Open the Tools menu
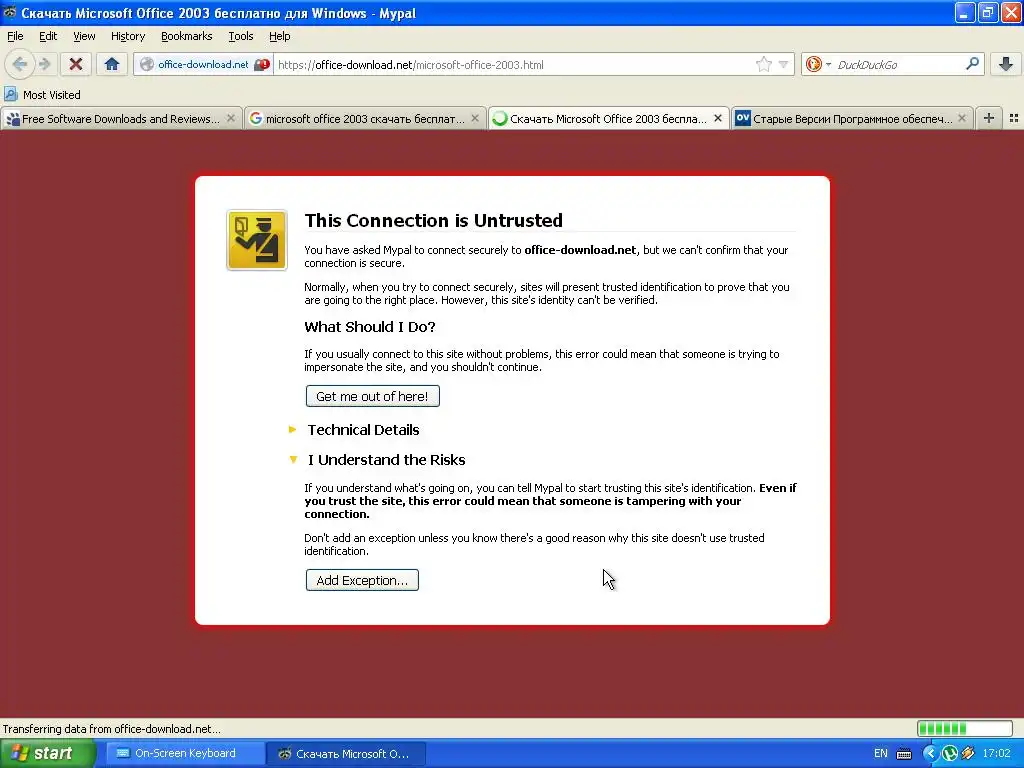The height and width of the screenshot is (768, 1024). click(241, 36)
